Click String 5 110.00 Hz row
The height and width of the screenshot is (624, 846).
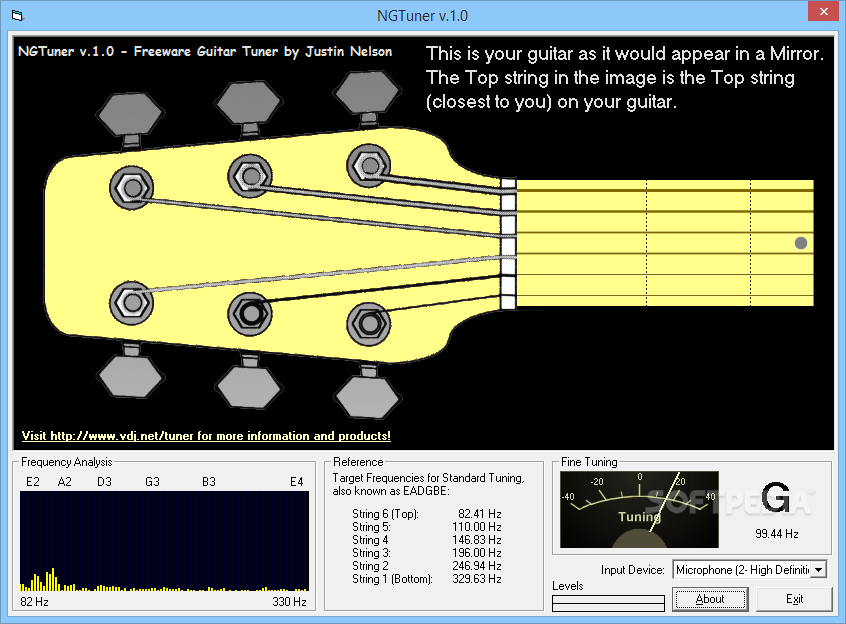click(x=427, y=527)
